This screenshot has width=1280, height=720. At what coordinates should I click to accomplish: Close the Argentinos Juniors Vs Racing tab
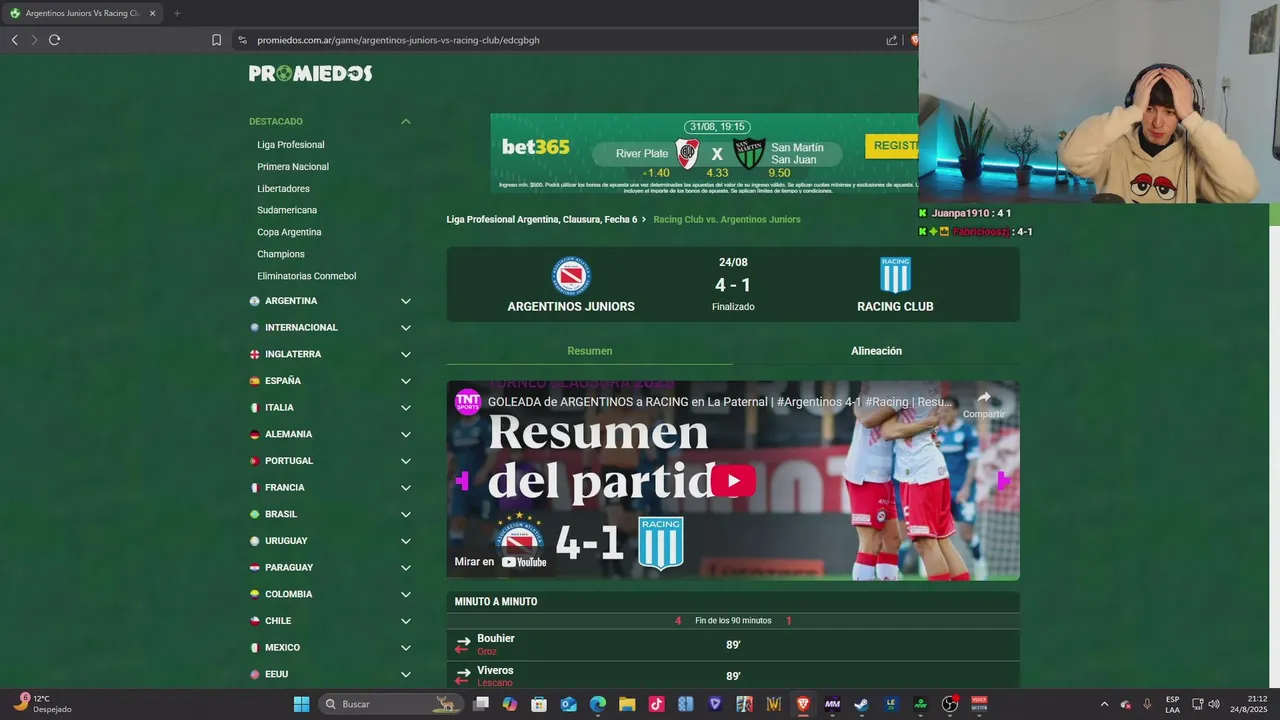tap(153, 13)
